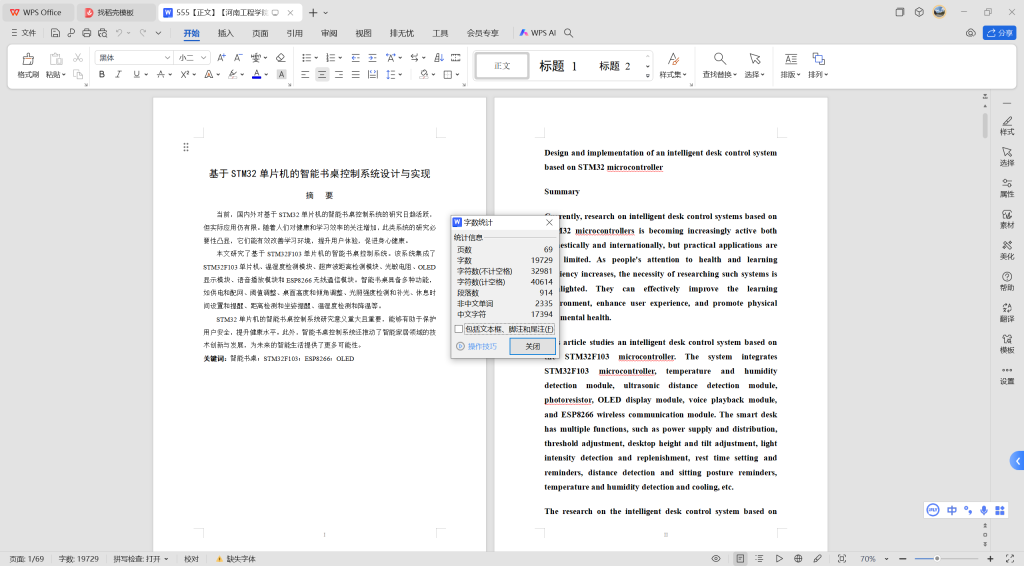Image resolution: width=1024 pixels, height=566 pixels.
Task: Click the eye protection mode icon in status bar
Action: (x=715, y=558)
